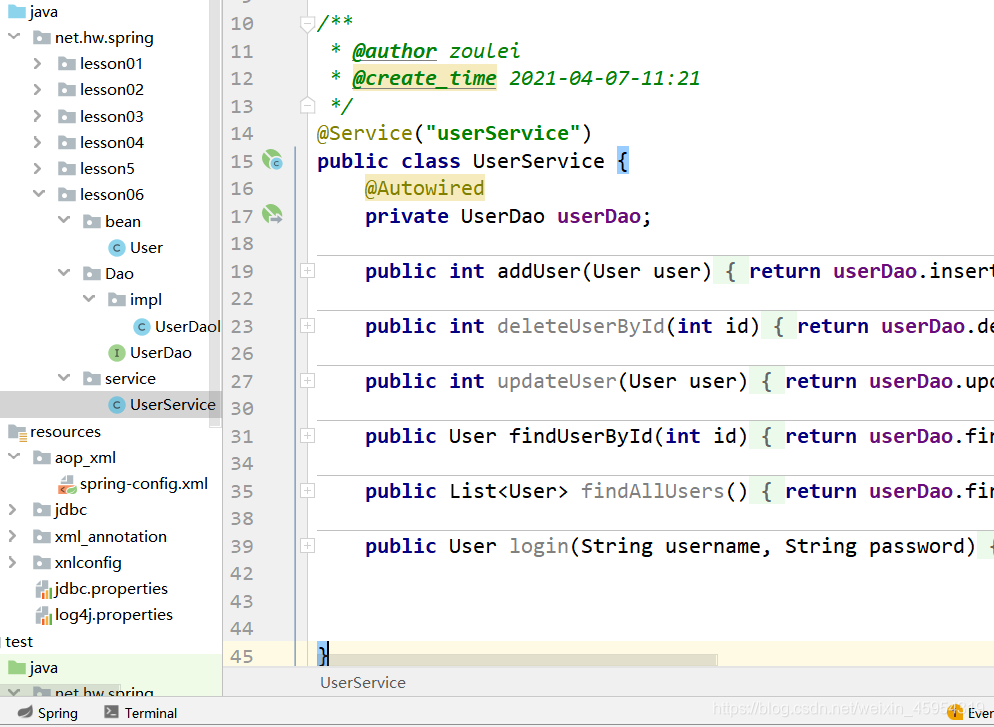The width and height of the screenshot is (994, 727).
Task: Expand the lesson02 package node
Action: click(37, 90)
